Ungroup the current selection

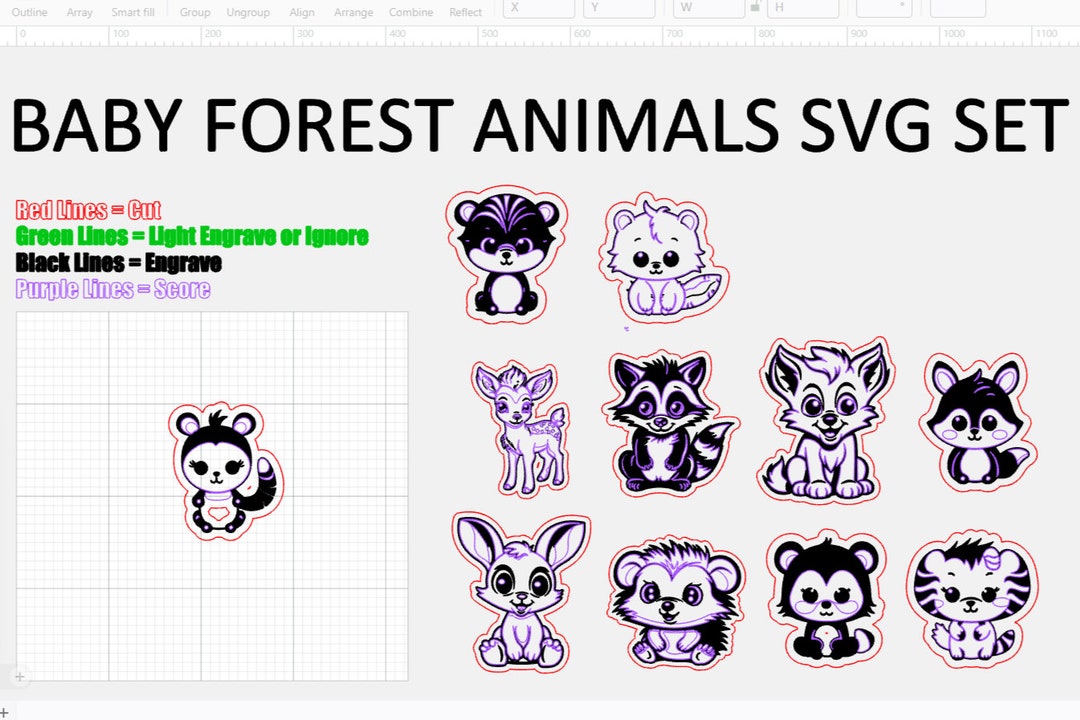click(248, 12)
